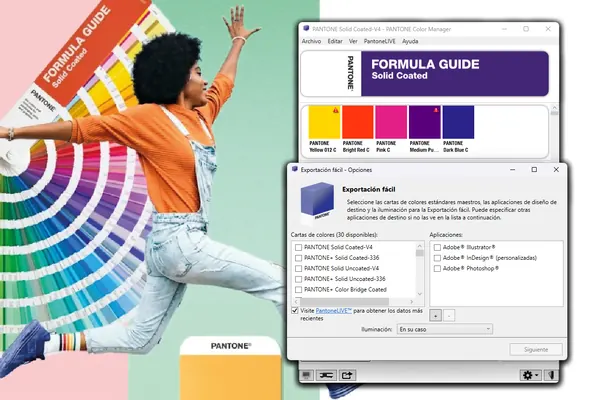The image size is (600, 400).
Task: Maximize the Exportación fácil dialog
Action: 534,170
